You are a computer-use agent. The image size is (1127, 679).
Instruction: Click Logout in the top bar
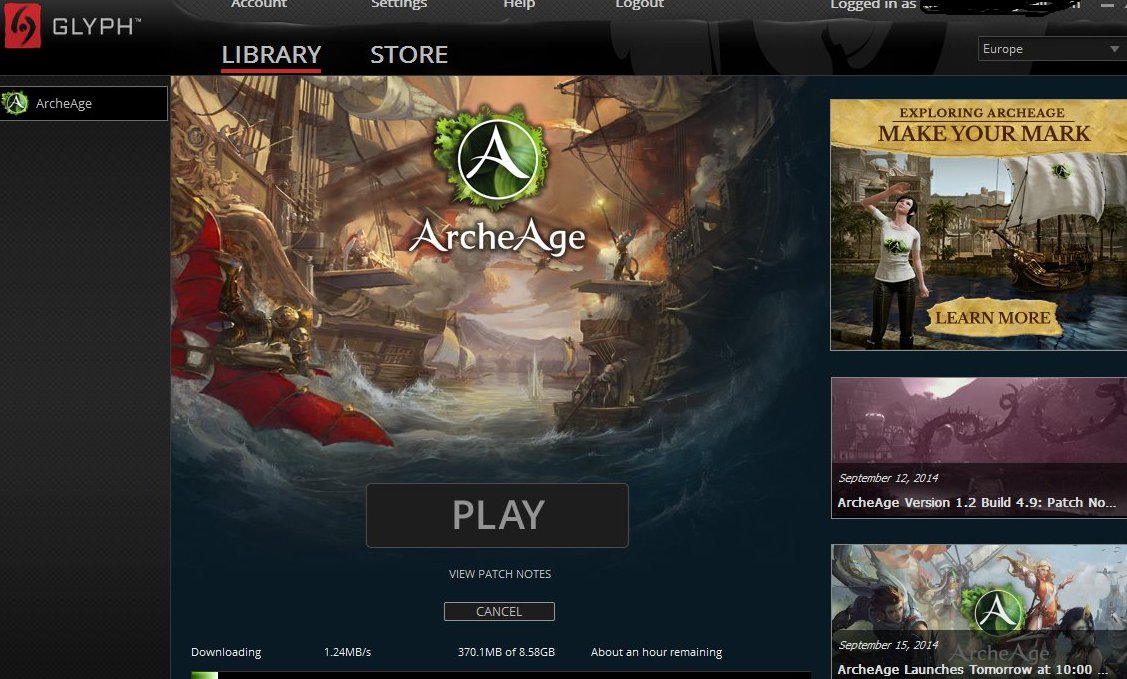[x=640, y=4]
